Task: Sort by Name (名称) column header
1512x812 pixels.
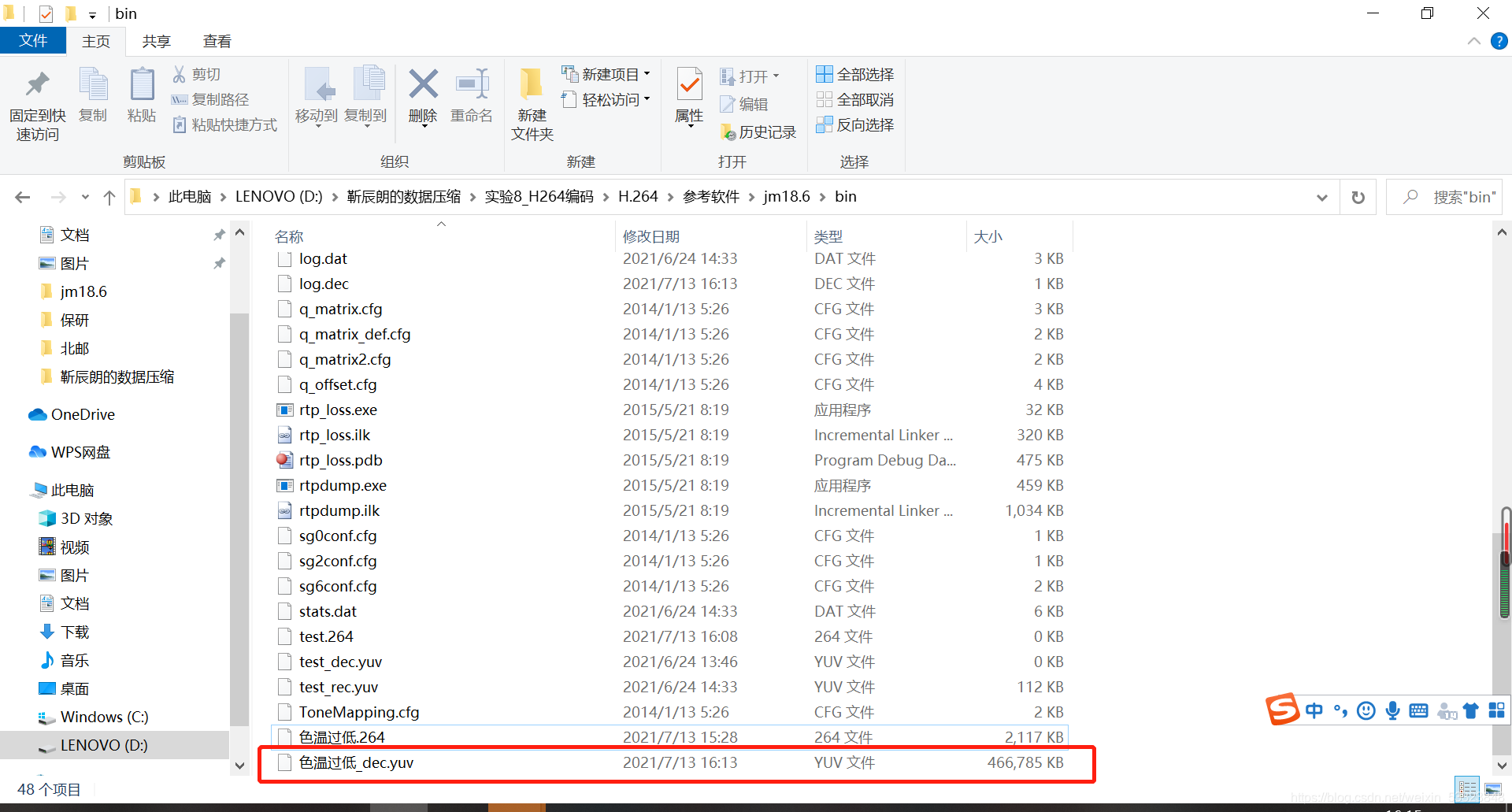Action: point(289,236)
